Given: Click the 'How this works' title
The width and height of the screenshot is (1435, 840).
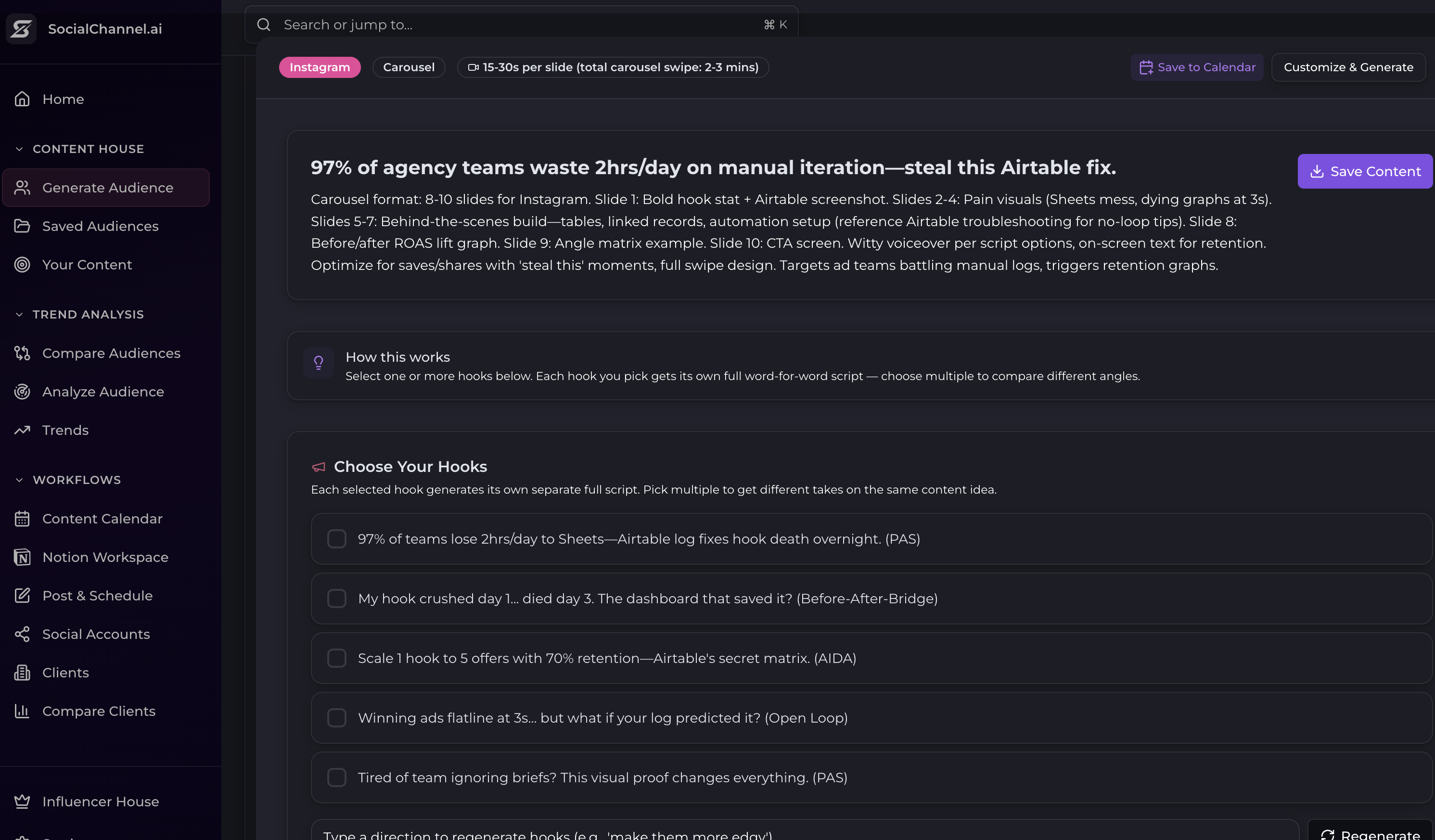Looking at the screenshot, I should click(397, 357).
